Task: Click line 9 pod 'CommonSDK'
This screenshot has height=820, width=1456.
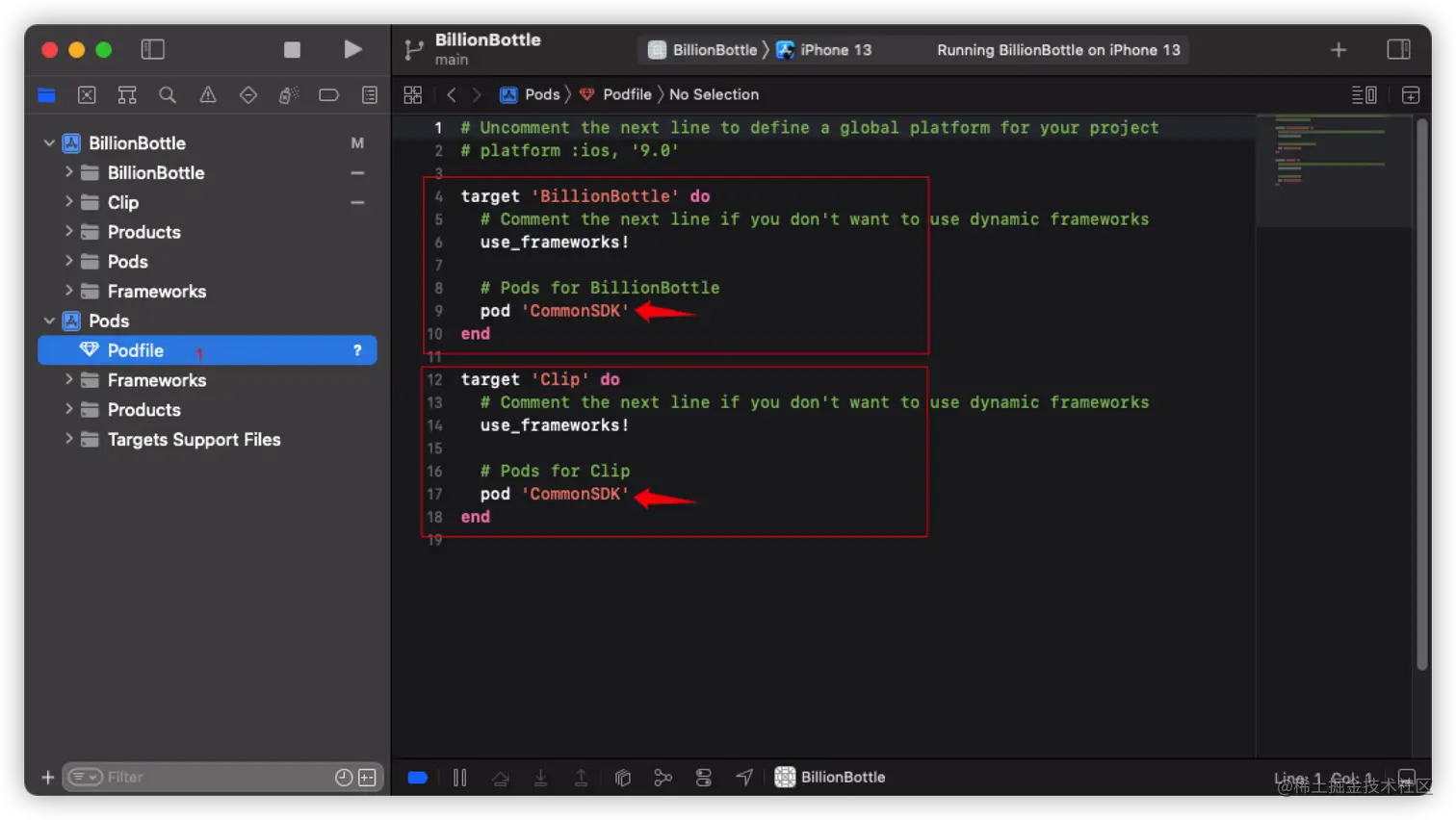Action: [555, 310]
